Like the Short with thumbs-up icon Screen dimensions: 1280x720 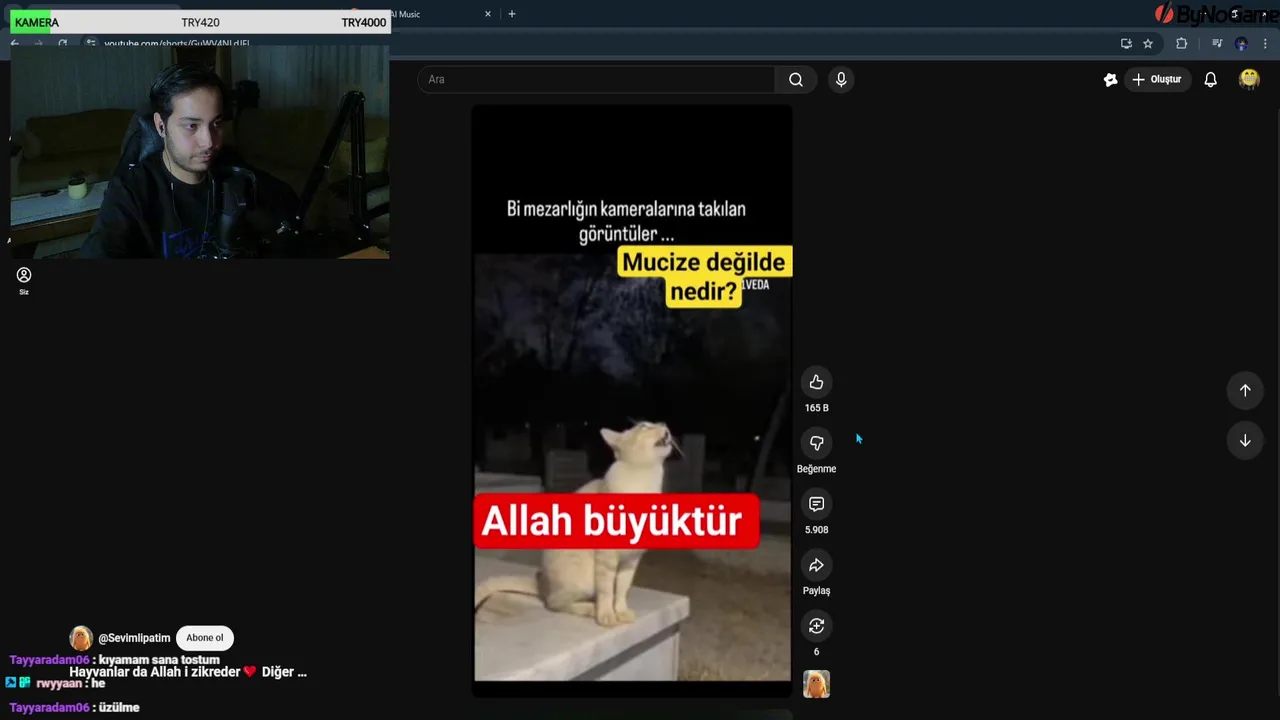pyautogui.click(x=816, y=382)
